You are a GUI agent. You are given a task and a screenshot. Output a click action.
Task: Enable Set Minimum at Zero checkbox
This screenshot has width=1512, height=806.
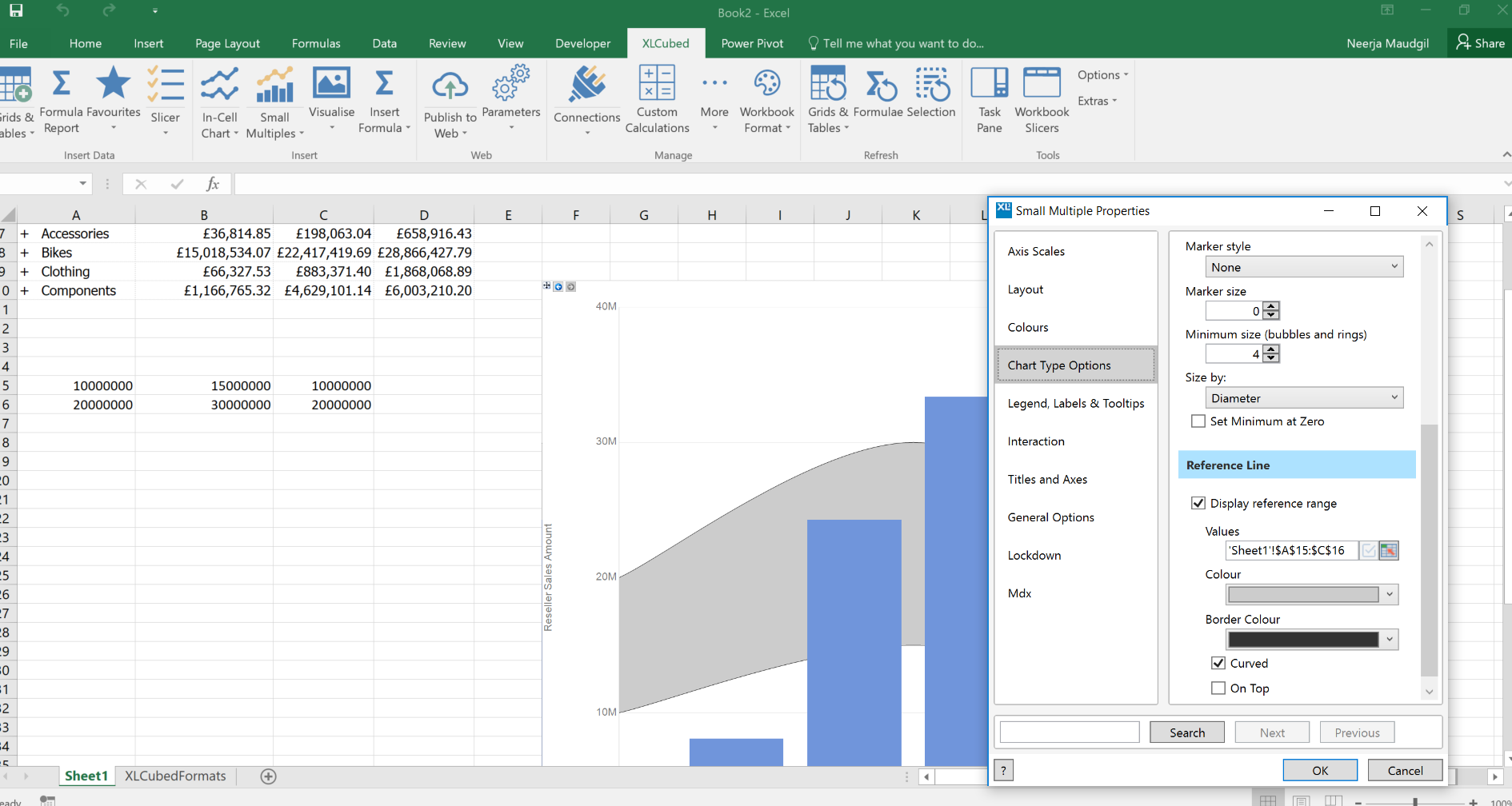coord(1198,421)
